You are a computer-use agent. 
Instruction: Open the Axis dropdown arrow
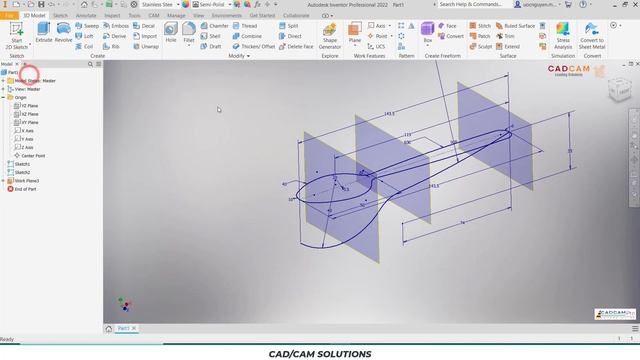390,26
